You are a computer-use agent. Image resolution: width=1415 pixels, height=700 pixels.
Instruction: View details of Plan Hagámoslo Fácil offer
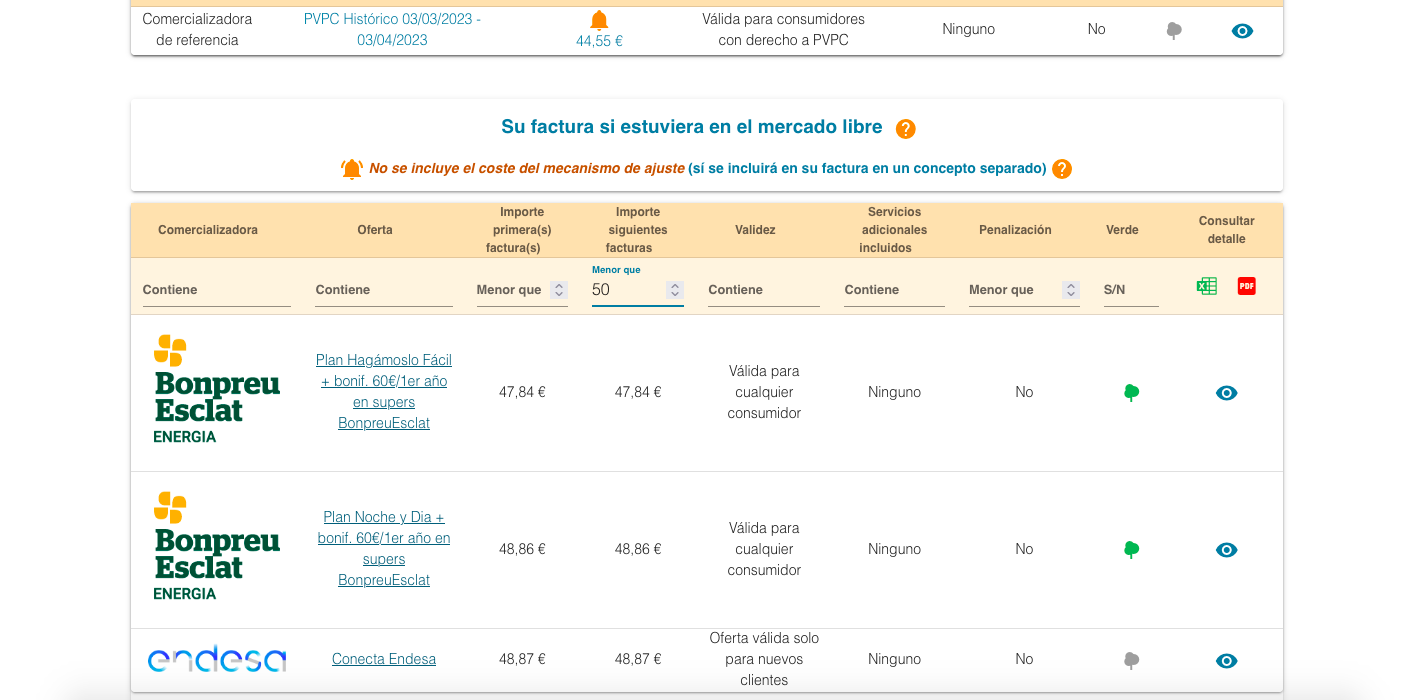[1227, 393]
